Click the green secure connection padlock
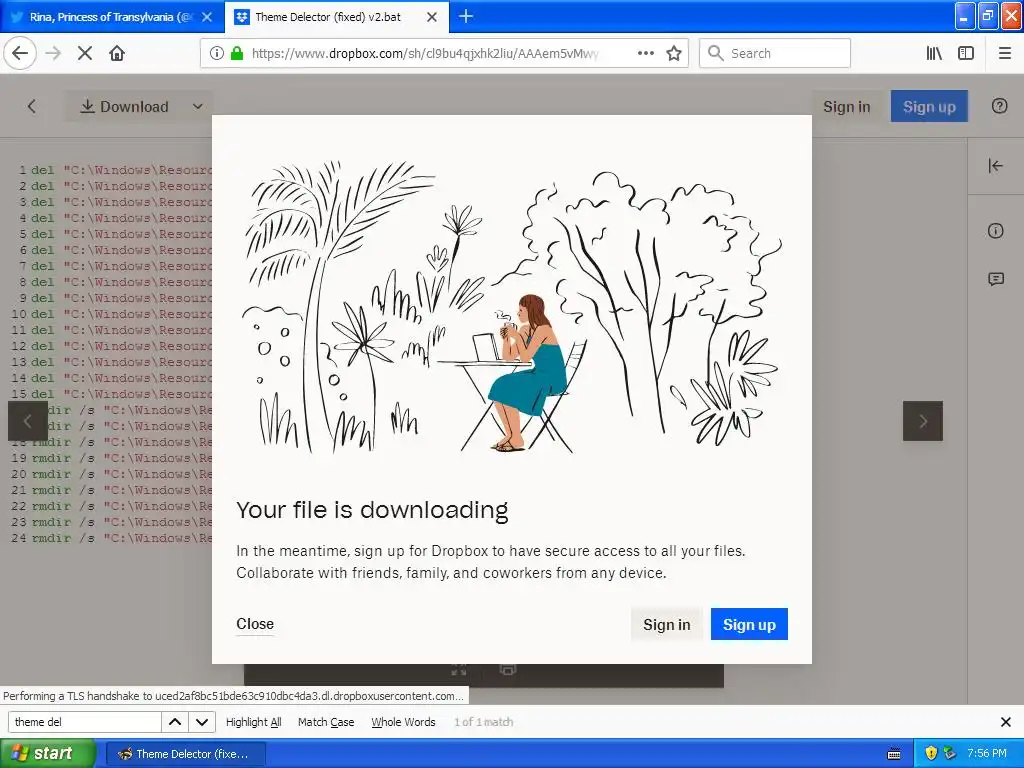 point(237,53)
